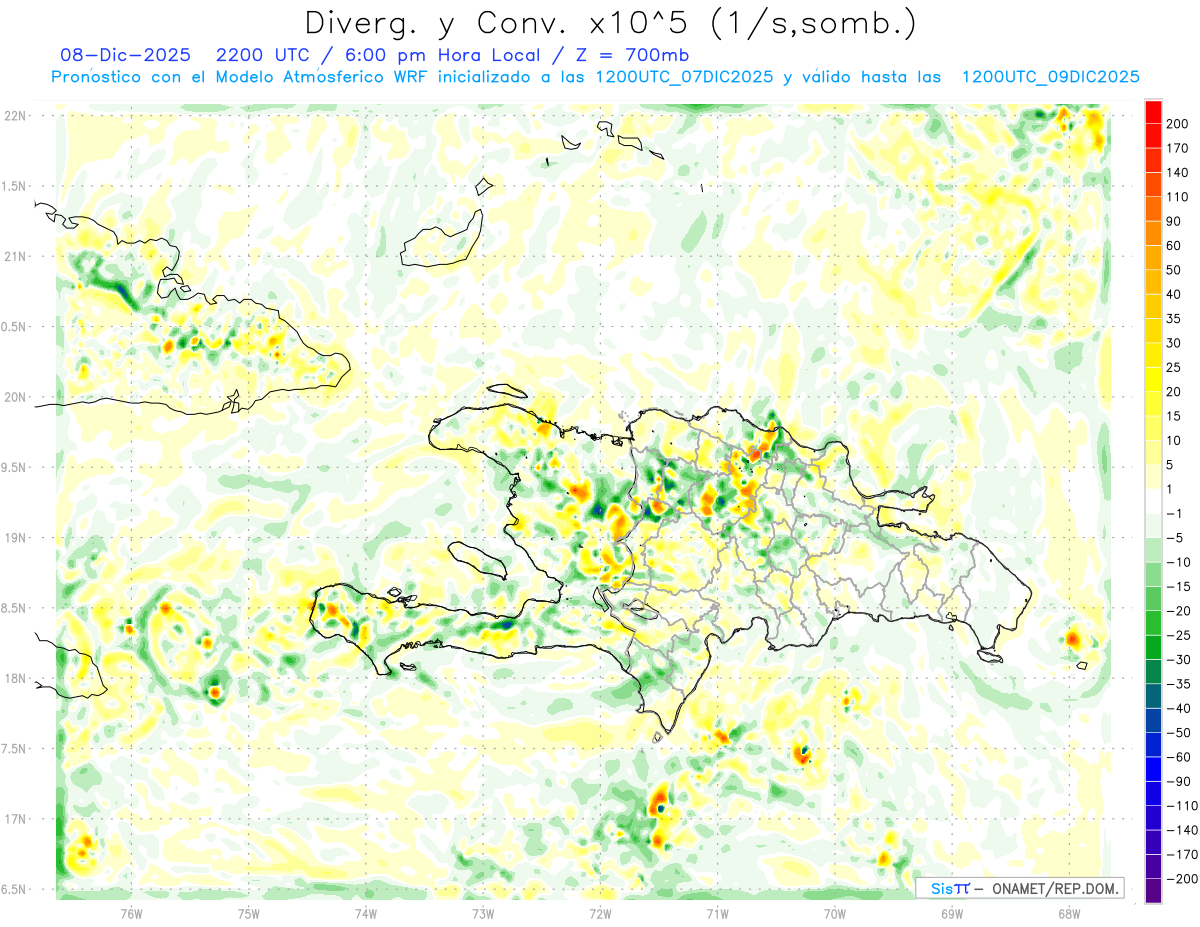
Task: Click the longitude label '72W'
Action: tap(600, 913)
